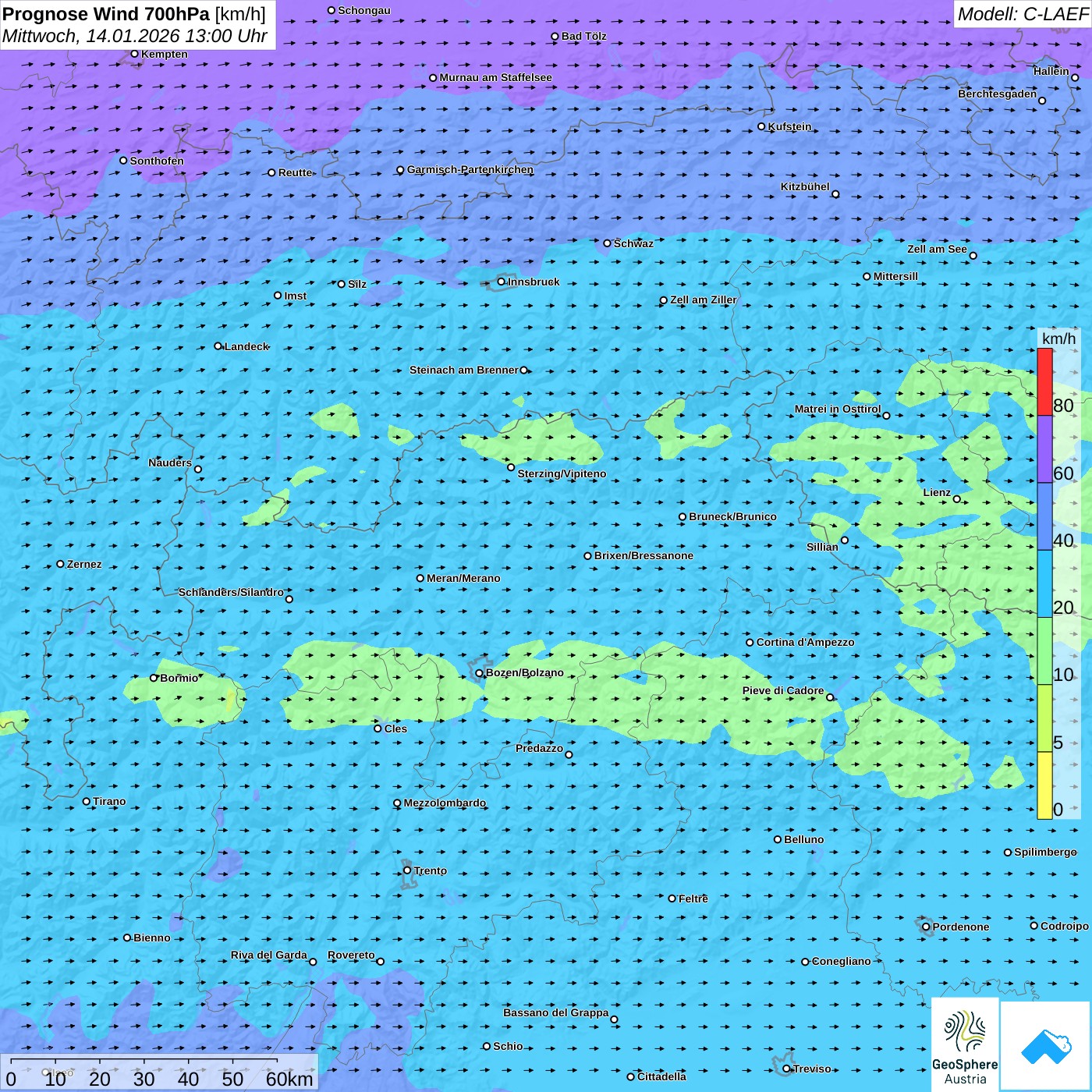Click the 'Mezzolombardo' label
This screenshot has width=1092, height=1092.
tap(445, 803)
